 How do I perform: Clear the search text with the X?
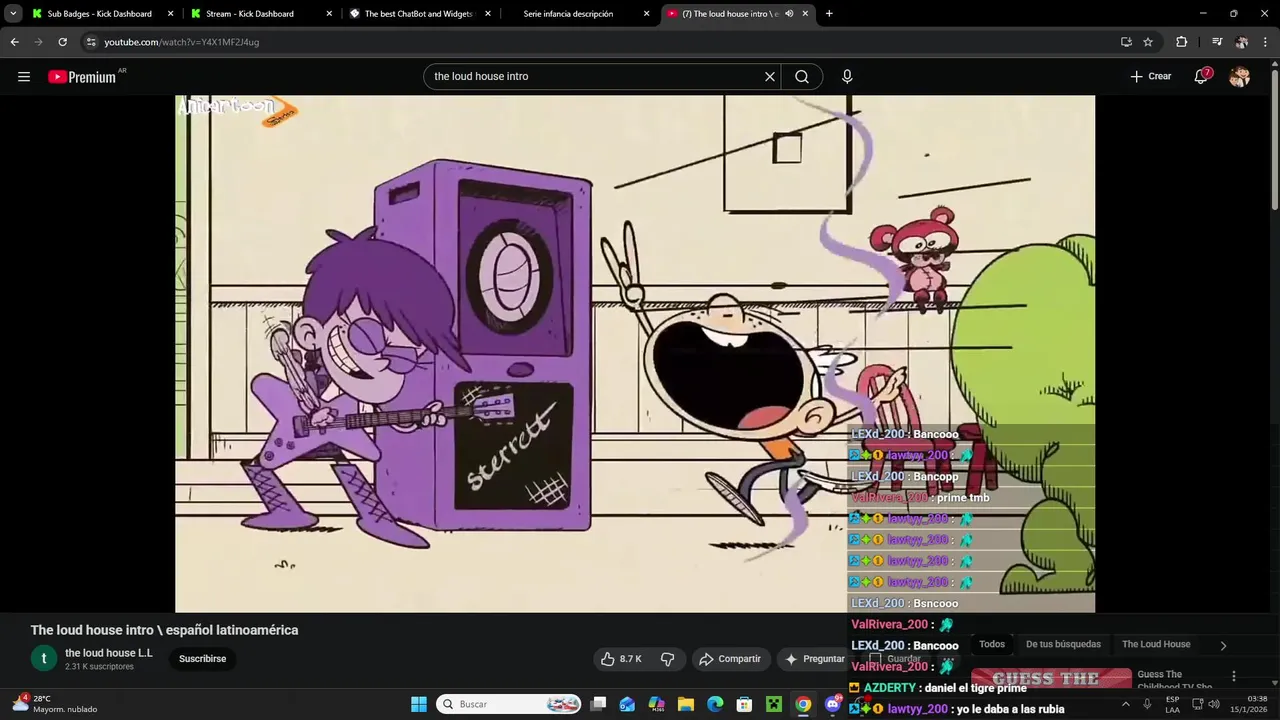[770, 76]
